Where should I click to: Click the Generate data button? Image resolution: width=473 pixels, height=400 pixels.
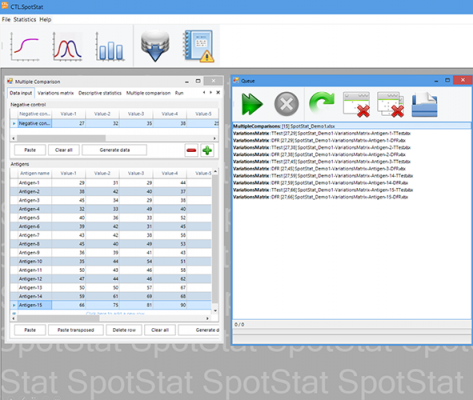click(x=114, y=150)
